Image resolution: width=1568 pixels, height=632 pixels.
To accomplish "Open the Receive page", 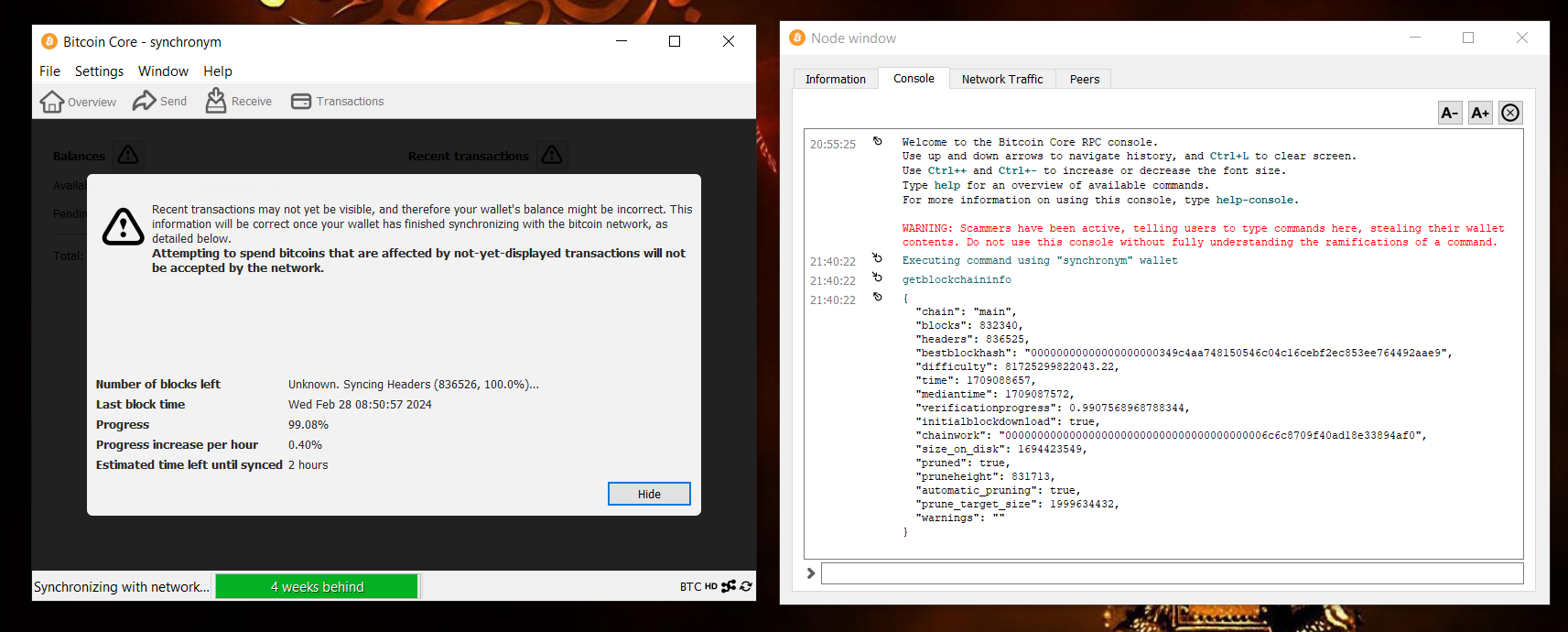I will 239,102.
